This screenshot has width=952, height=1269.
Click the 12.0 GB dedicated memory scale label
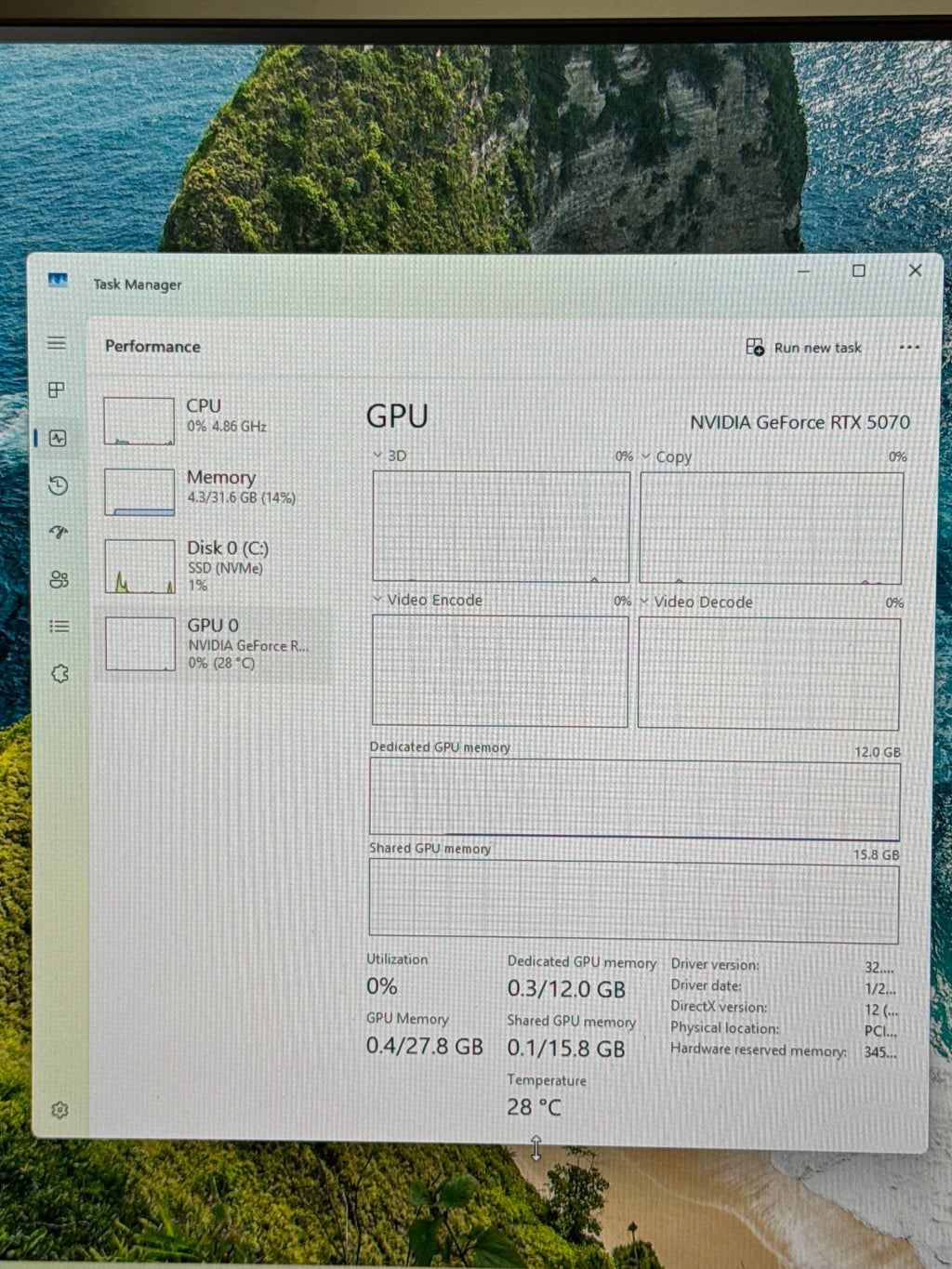[x=877, y=751]
